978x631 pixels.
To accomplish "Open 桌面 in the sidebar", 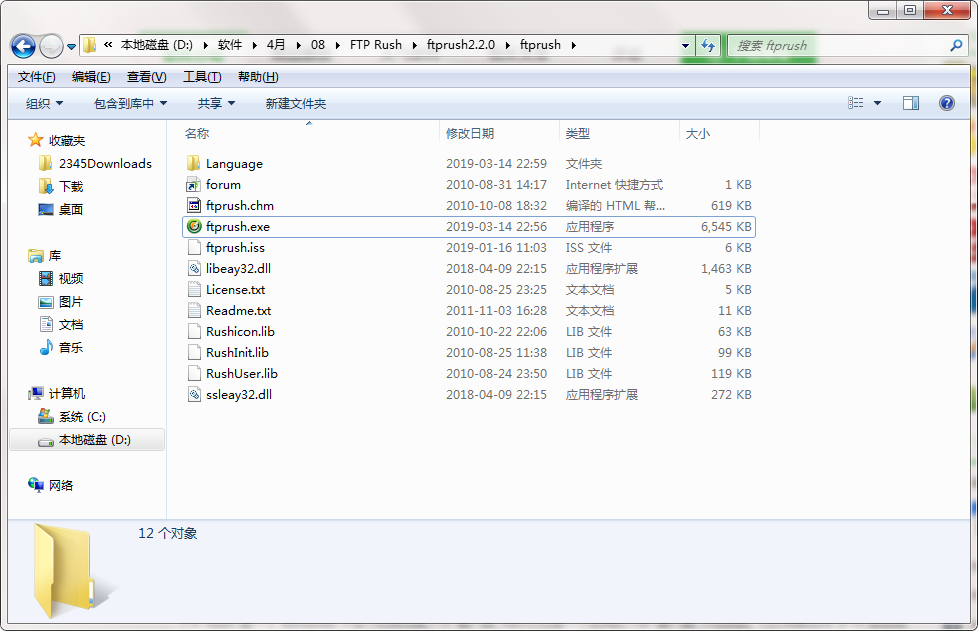I will [x=61, y=210].
